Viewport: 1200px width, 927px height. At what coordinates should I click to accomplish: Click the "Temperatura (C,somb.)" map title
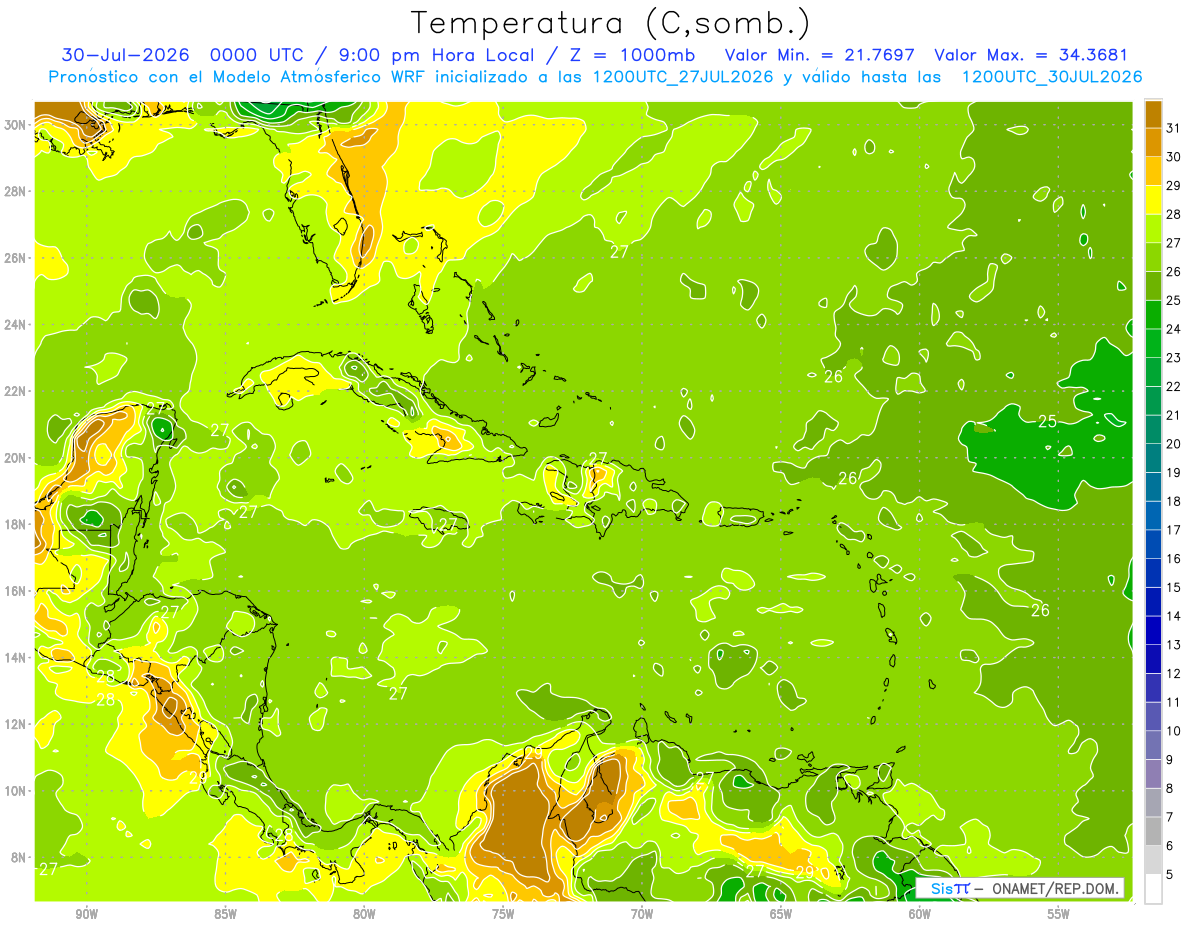coord(610,23)
